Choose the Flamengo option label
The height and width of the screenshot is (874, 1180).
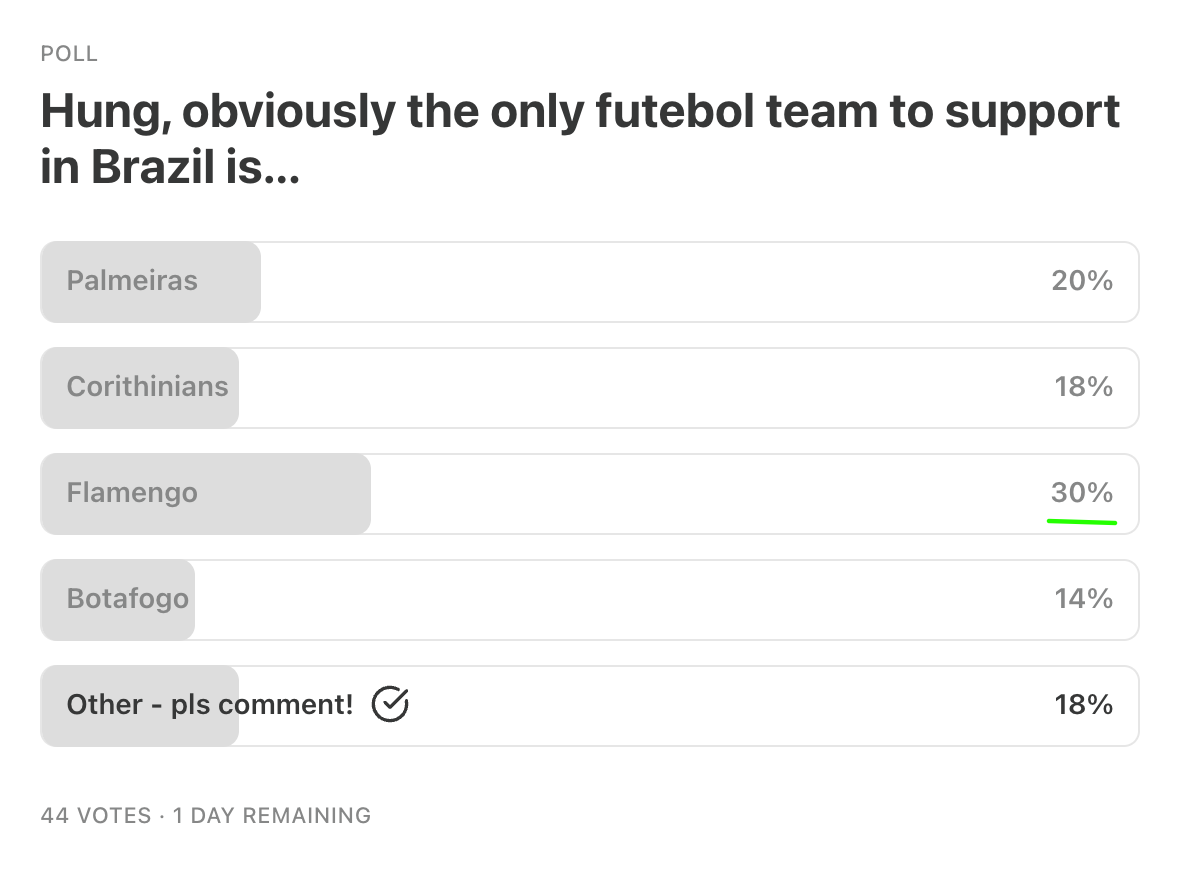(132, 493)
